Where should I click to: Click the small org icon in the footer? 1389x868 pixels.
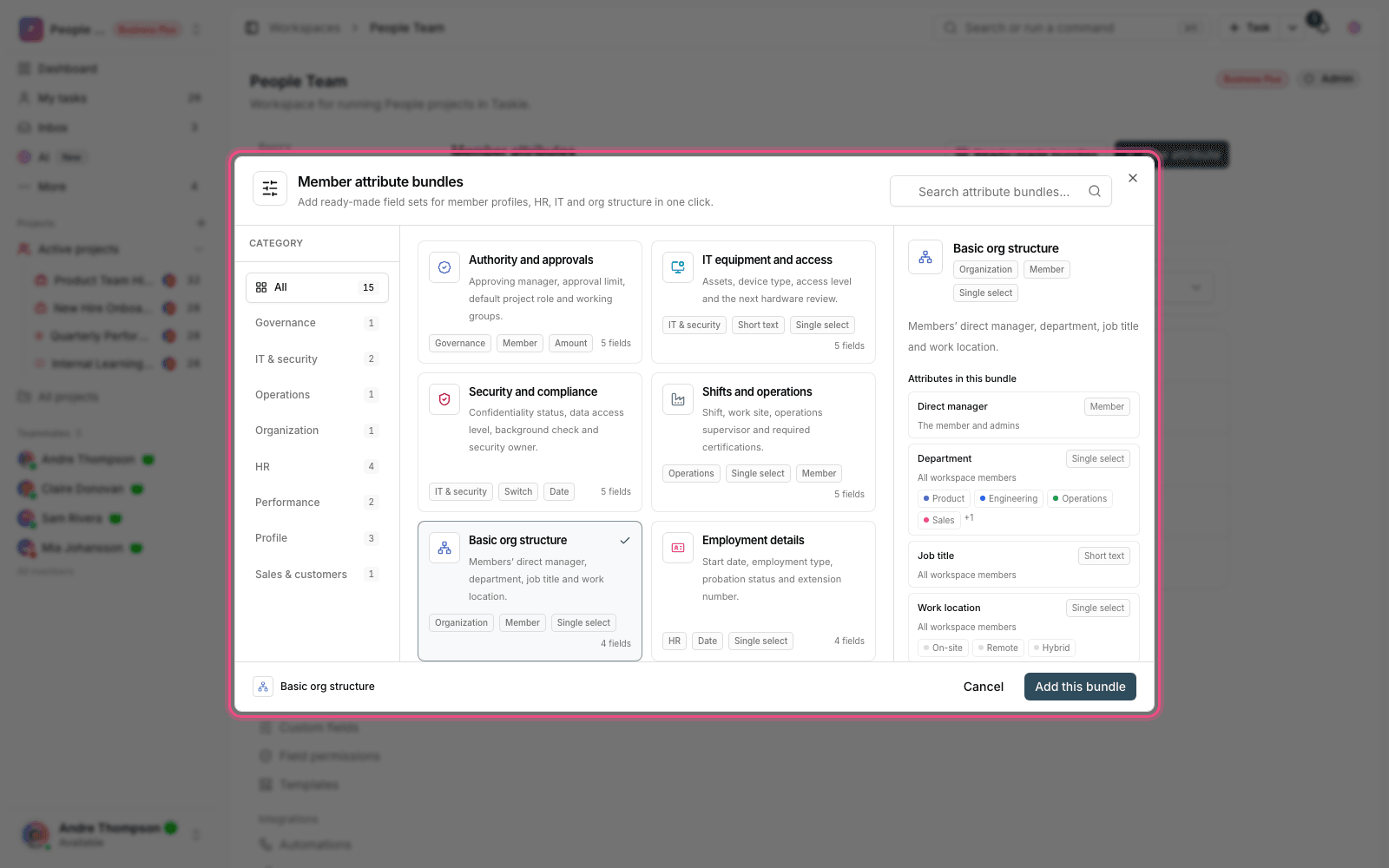click(263, 687)
